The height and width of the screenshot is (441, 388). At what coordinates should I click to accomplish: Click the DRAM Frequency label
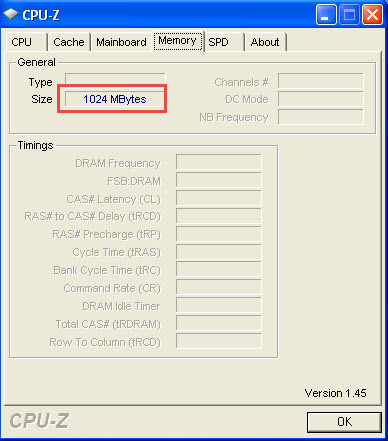pyautogui.click(x=118, y=163)
